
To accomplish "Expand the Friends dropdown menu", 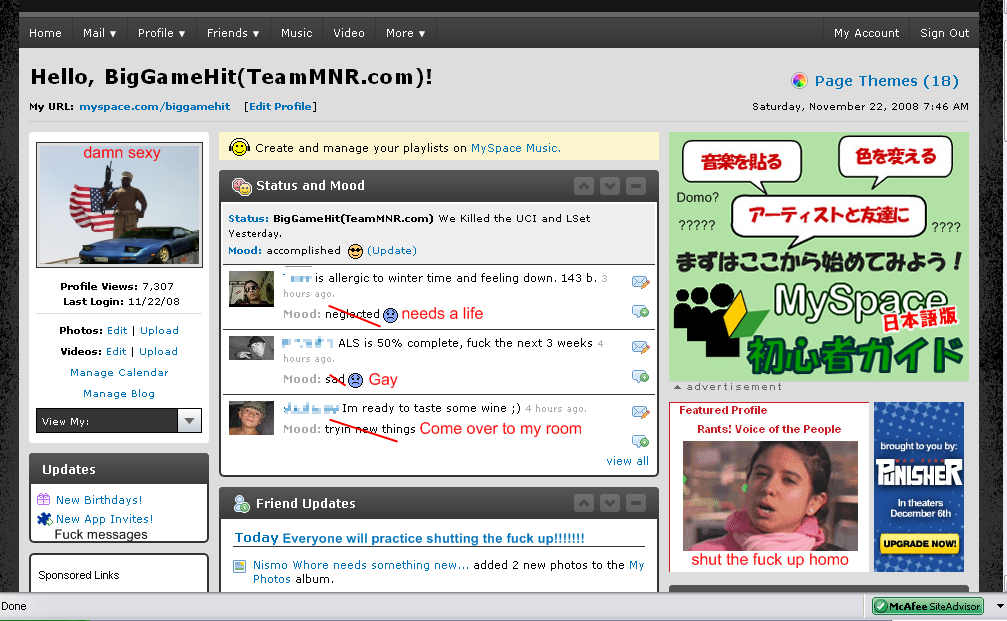I will pyautogui.click(x=232, y=33).
